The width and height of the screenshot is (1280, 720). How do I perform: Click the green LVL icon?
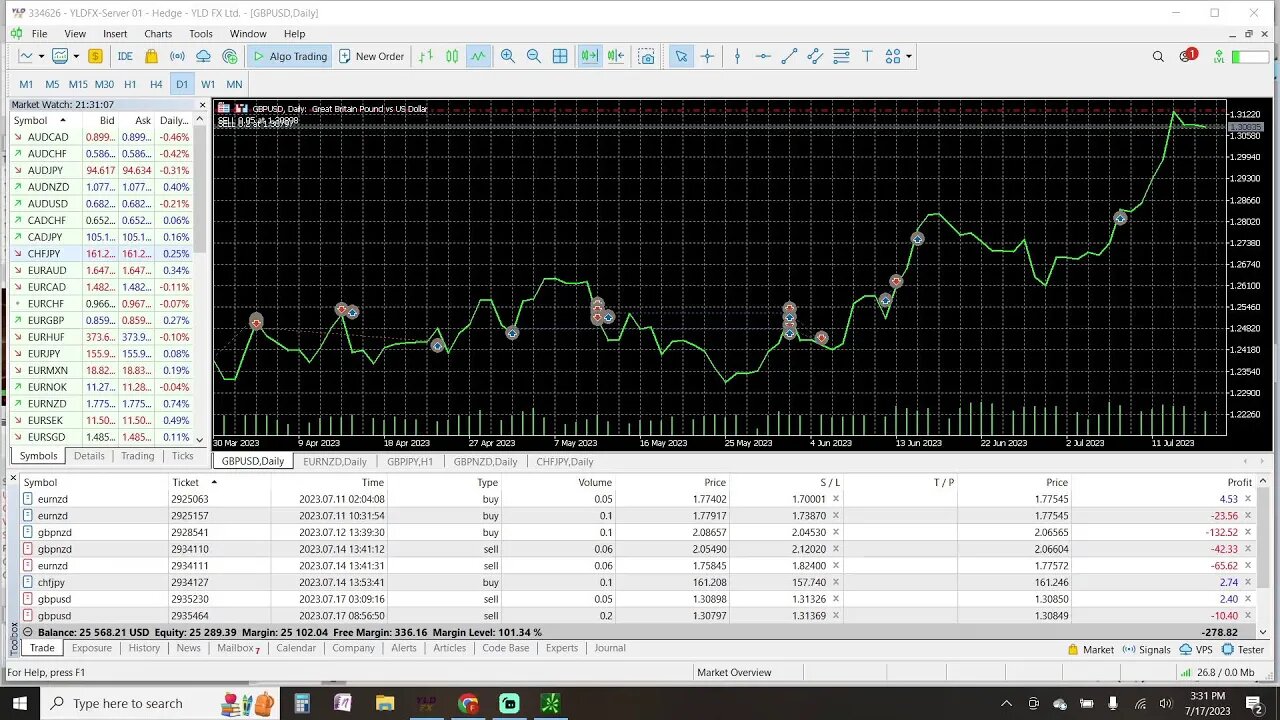[x=1219, y=57]
